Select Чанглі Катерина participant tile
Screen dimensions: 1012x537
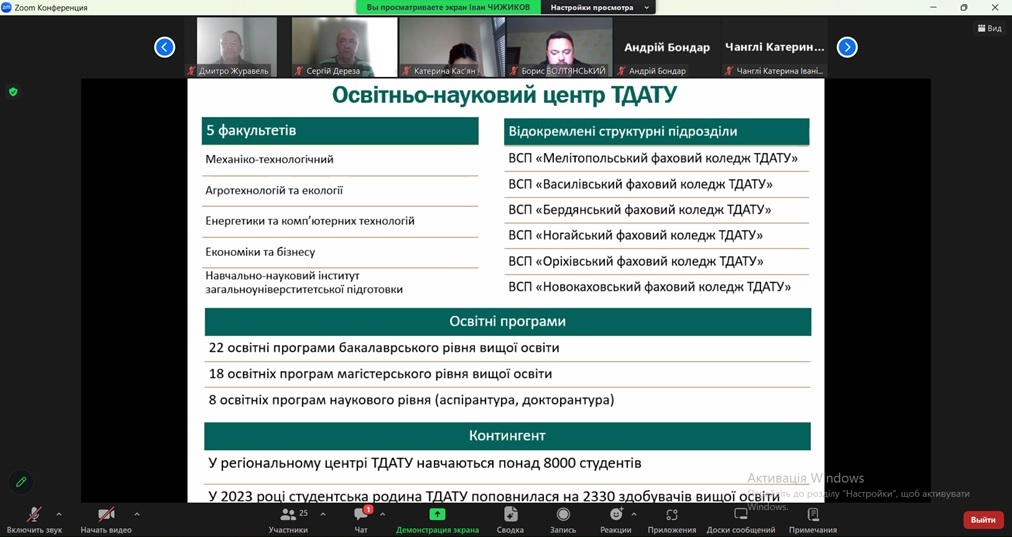pyautogui.click(x=774, y=47)
